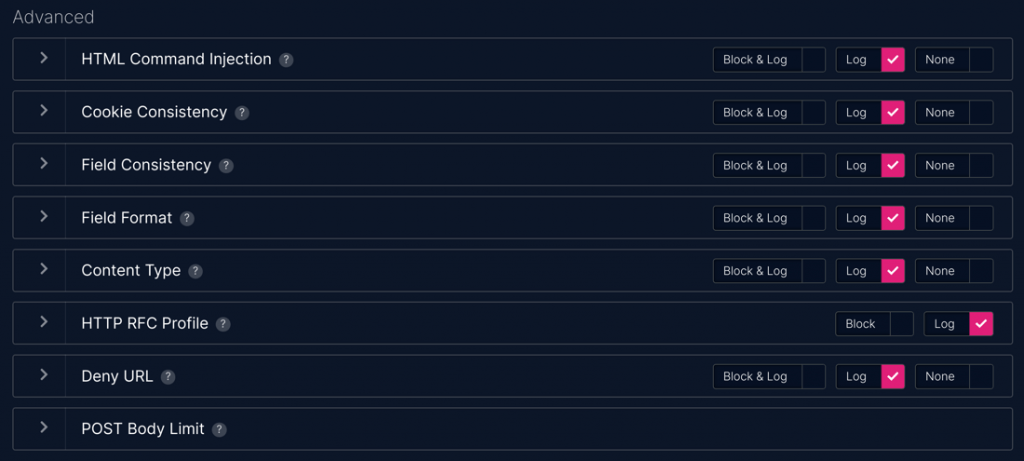Viewport: 1024px width, 461px height.
Task: Open help icon for HTML Command Injection
Action: 286,60
